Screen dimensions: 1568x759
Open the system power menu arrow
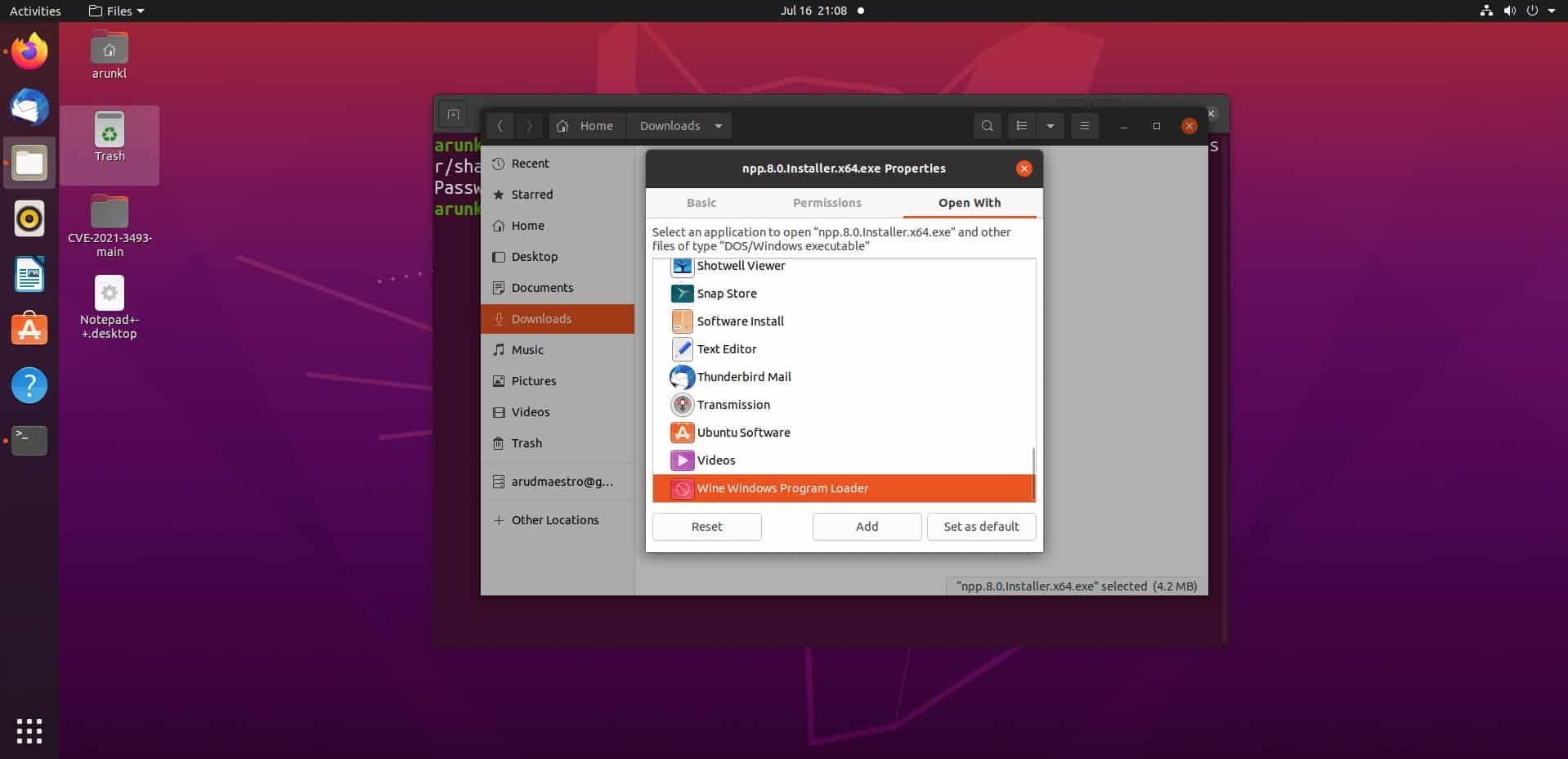[x=1552, y=11]
